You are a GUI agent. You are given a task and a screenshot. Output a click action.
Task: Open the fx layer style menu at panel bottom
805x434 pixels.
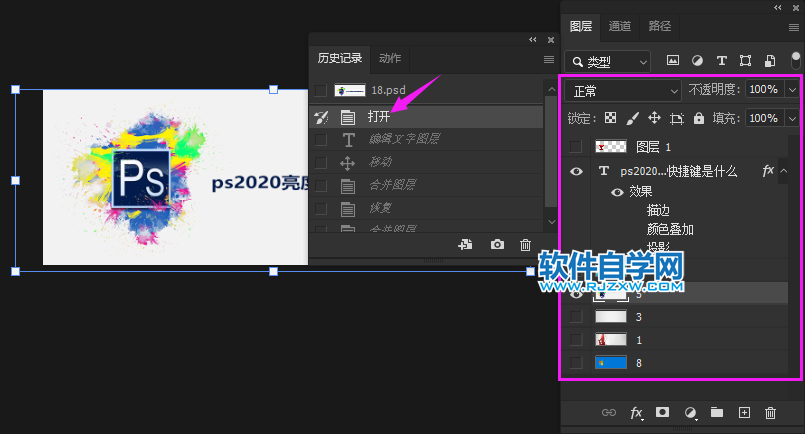636,413
